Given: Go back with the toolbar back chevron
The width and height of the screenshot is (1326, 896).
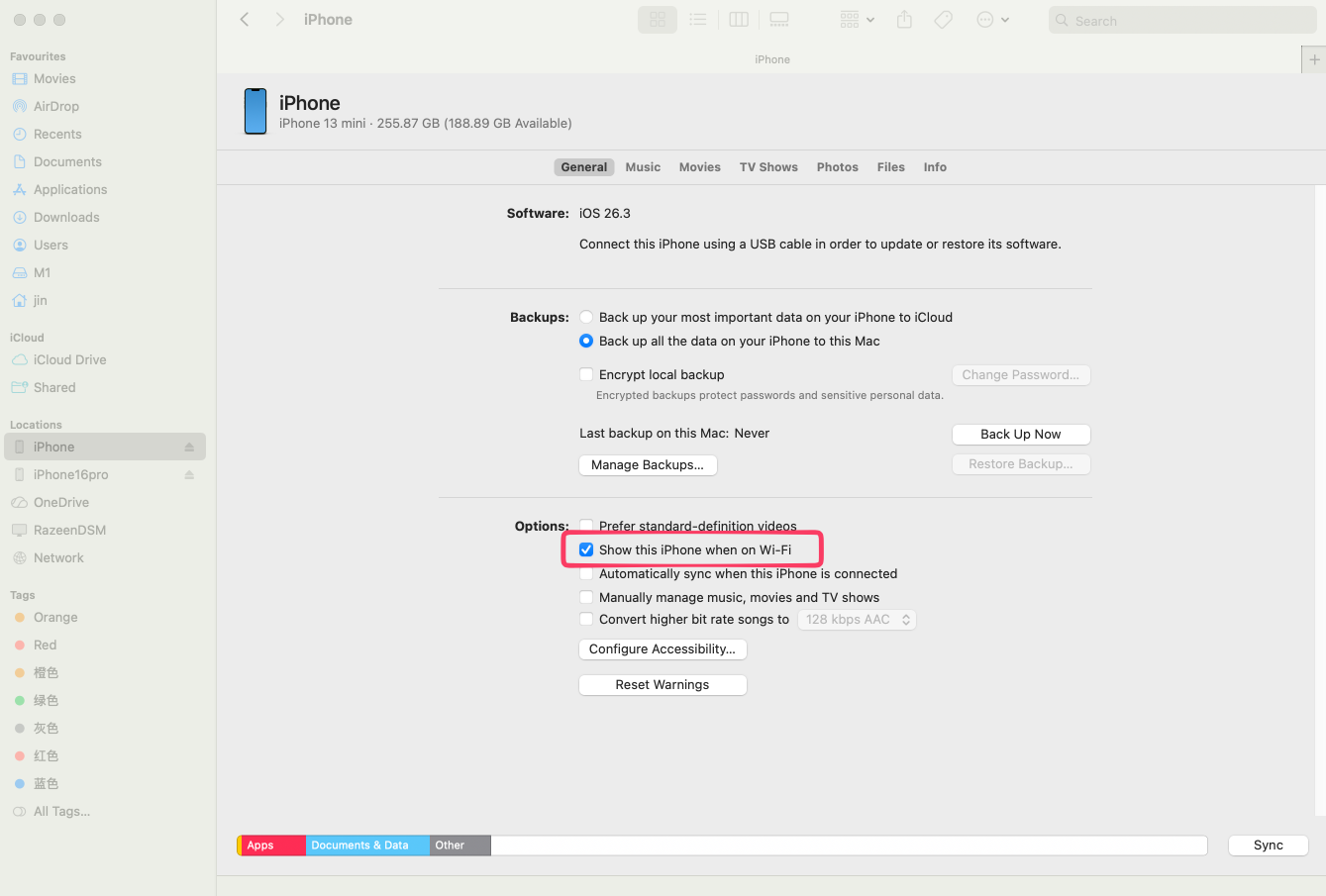Looking at the screenshot, I should click(245, 20).
